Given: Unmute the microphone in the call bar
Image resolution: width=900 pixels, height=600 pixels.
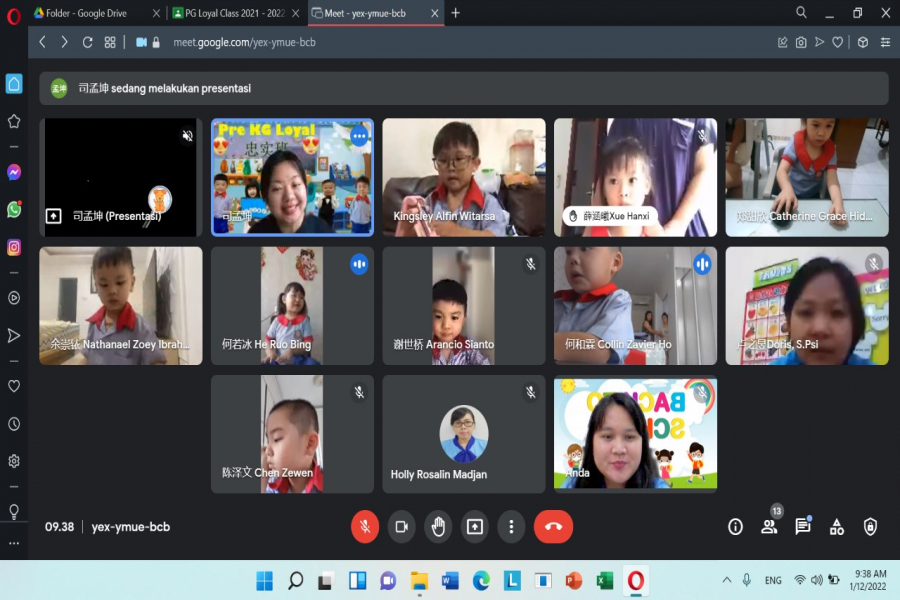Looking at the screenshot, I should (365, 527).
